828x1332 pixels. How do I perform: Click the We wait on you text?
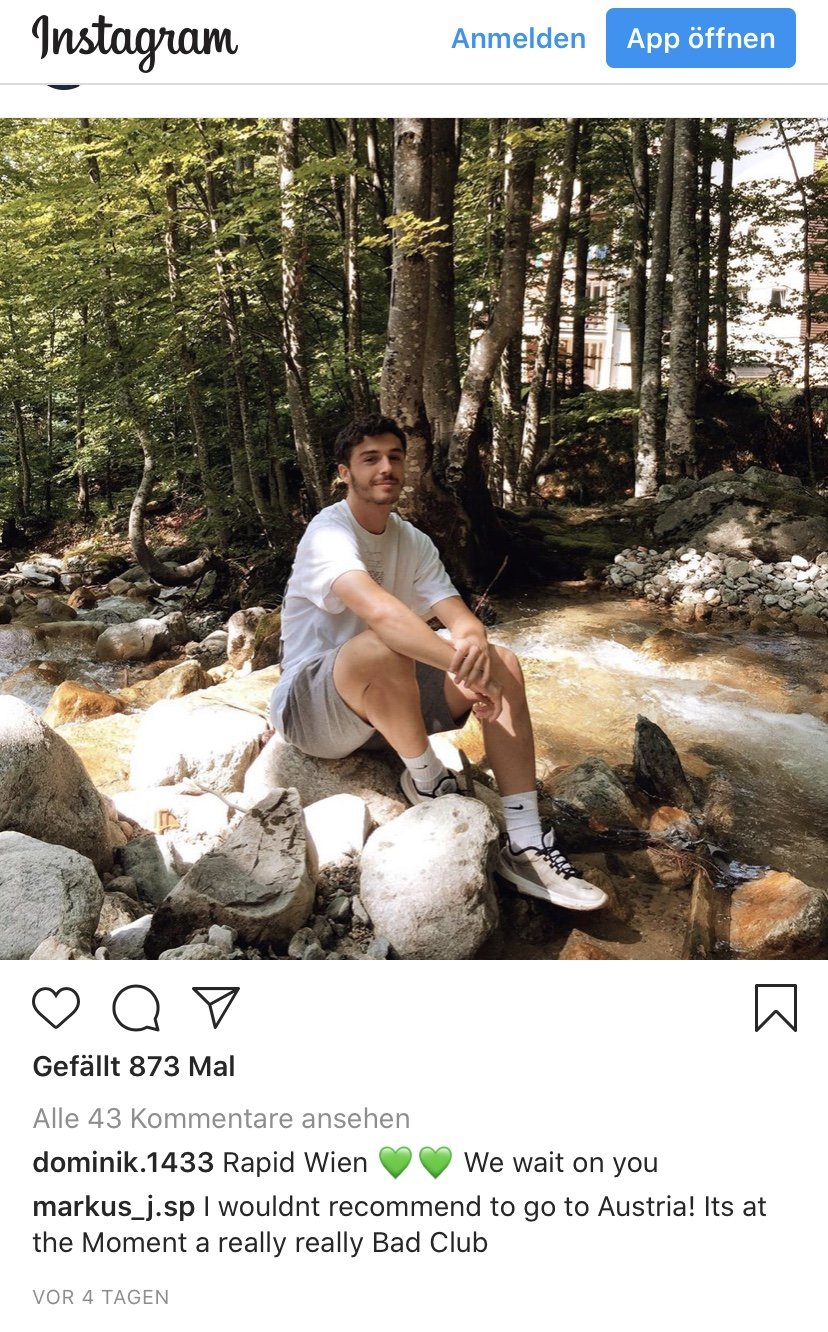tap(560, 1163)
